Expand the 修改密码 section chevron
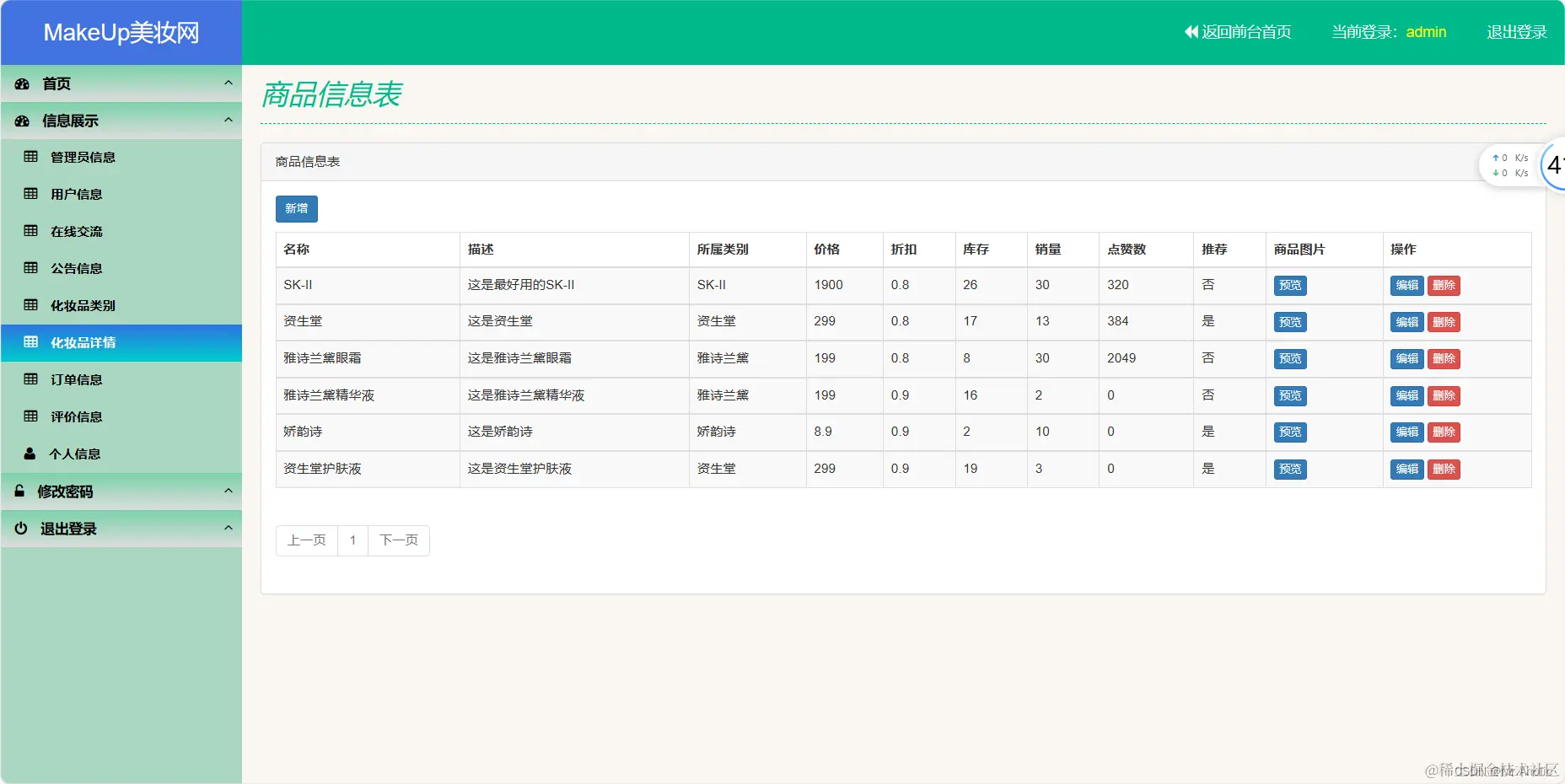Screen dimensions: 1565x784 228,491
